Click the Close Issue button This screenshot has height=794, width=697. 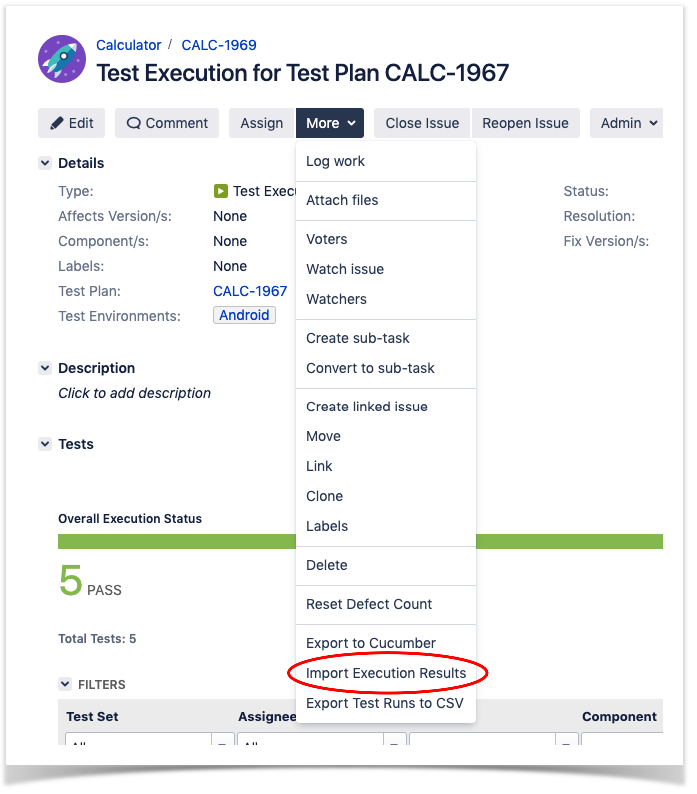coord(422,123)
